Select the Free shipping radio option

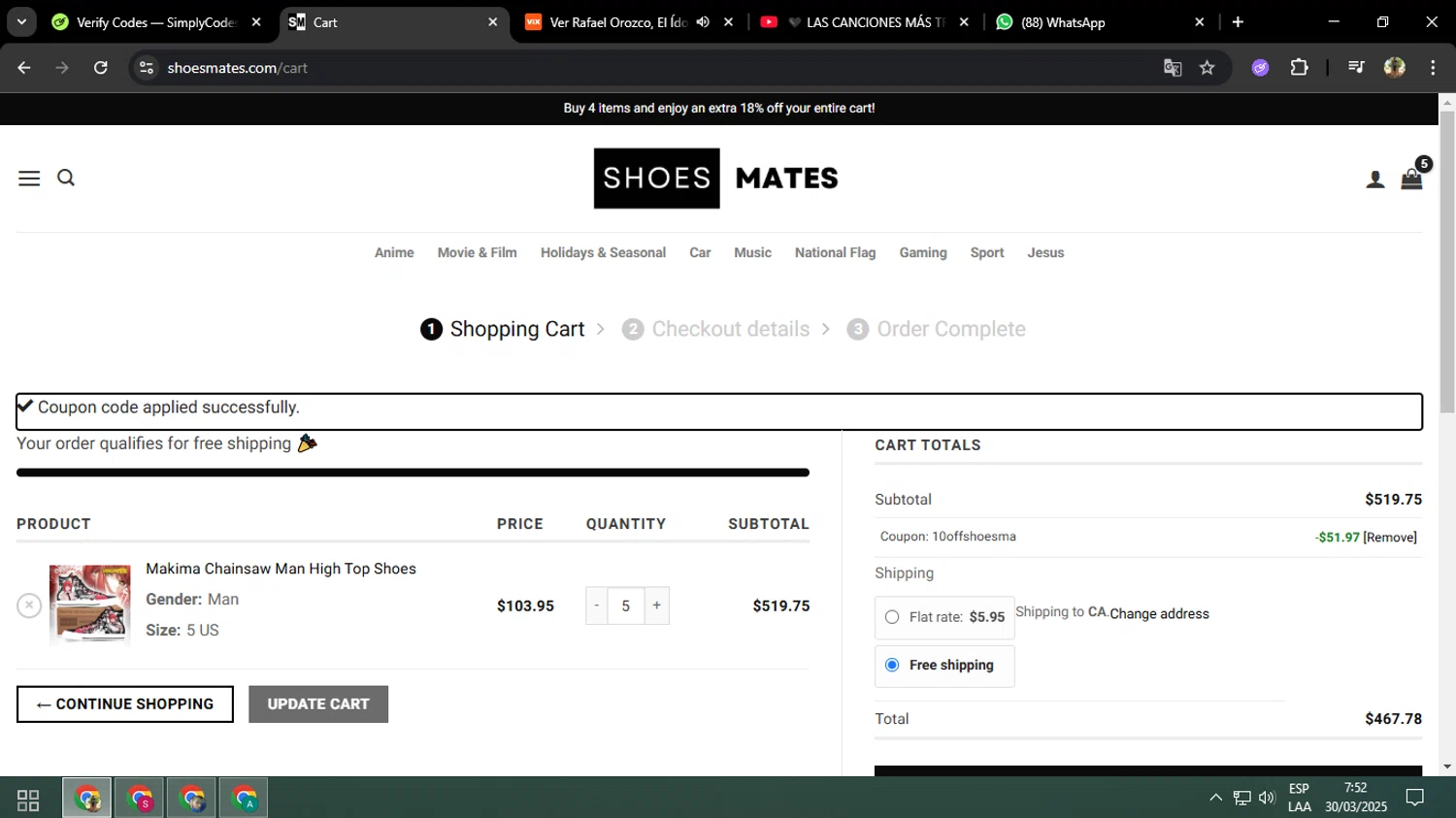[x=892, y=666]
